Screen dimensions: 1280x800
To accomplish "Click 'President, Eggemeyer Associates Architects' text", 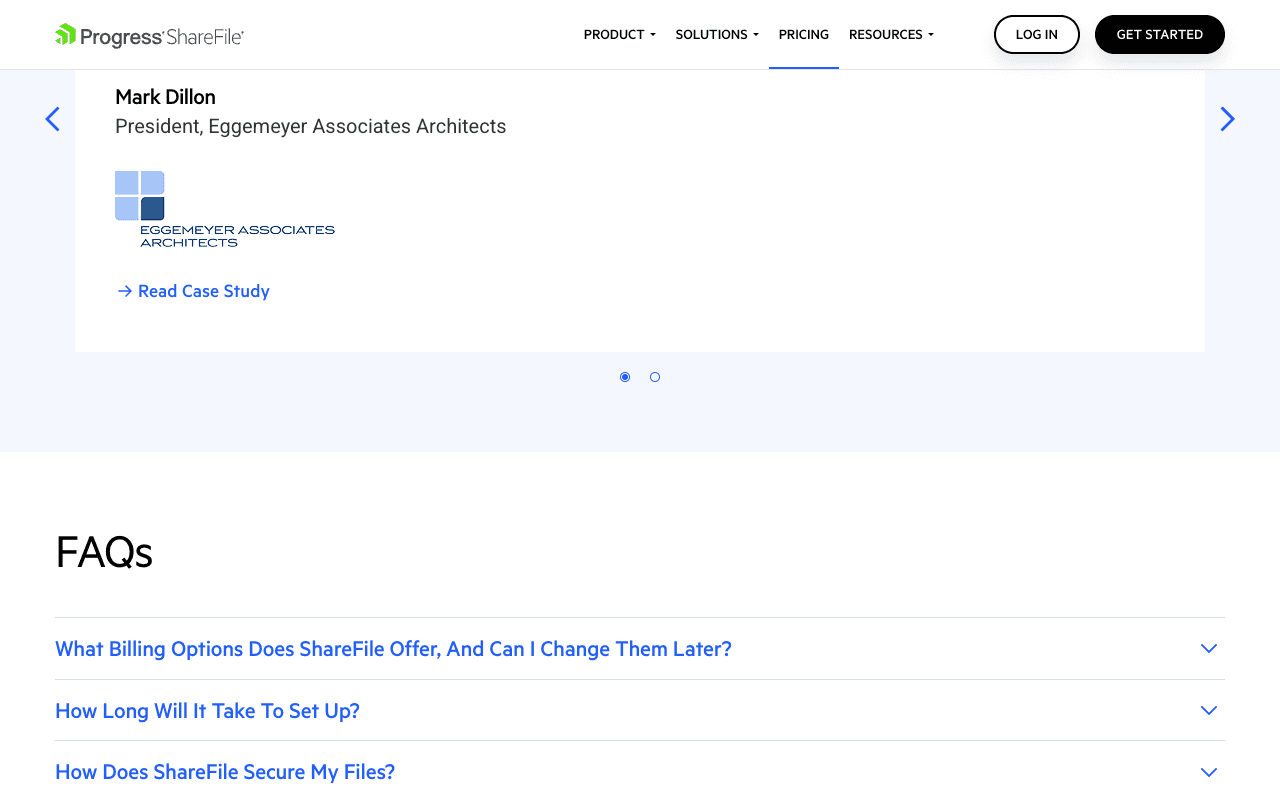I will (311, 127).
